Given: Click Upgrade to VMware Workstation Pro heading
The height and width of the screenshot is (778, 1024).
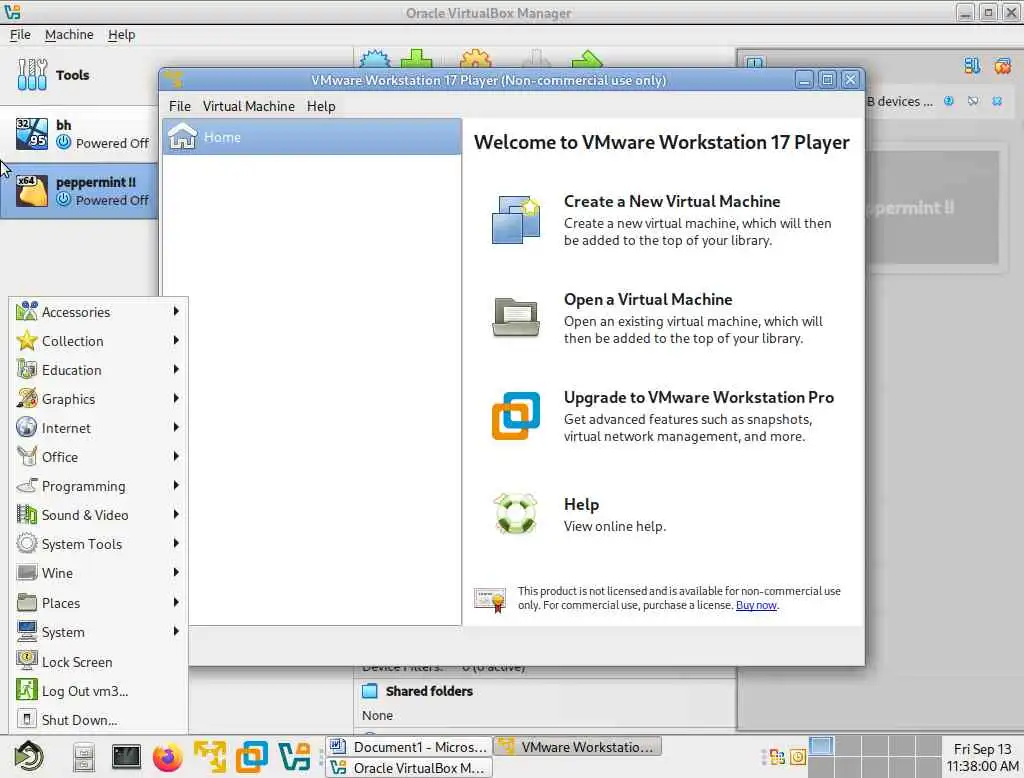Looking at the screenshot, I should 699,397.
